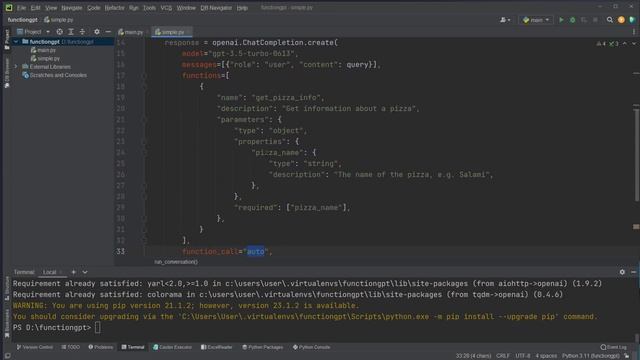Expand External Libraries node
The image size is (640, 360).
pos(16,67)
